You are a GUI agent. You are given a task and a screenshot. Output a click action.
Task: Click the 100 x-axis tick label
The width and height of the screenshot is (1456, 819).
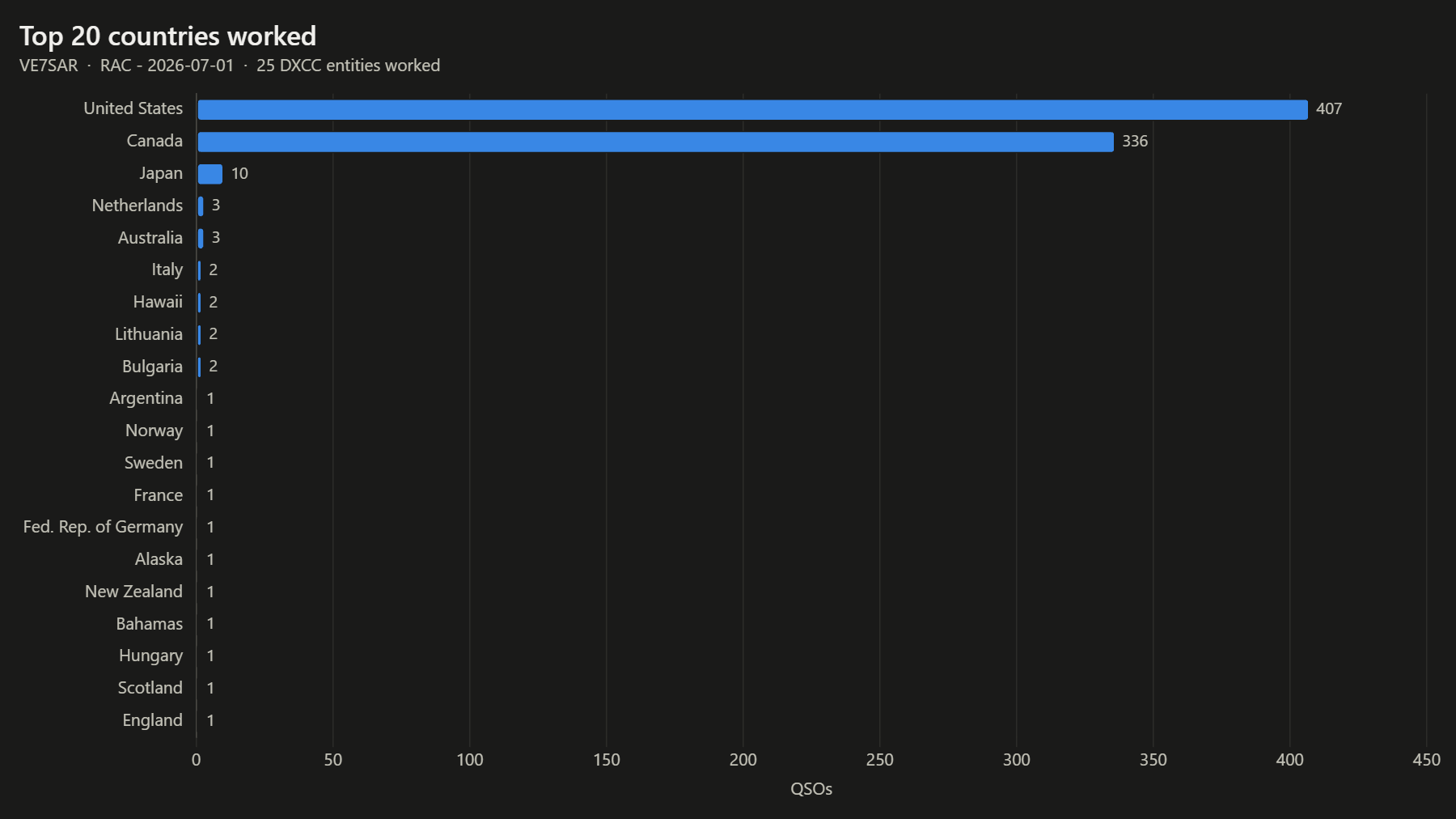pos(470,760)
